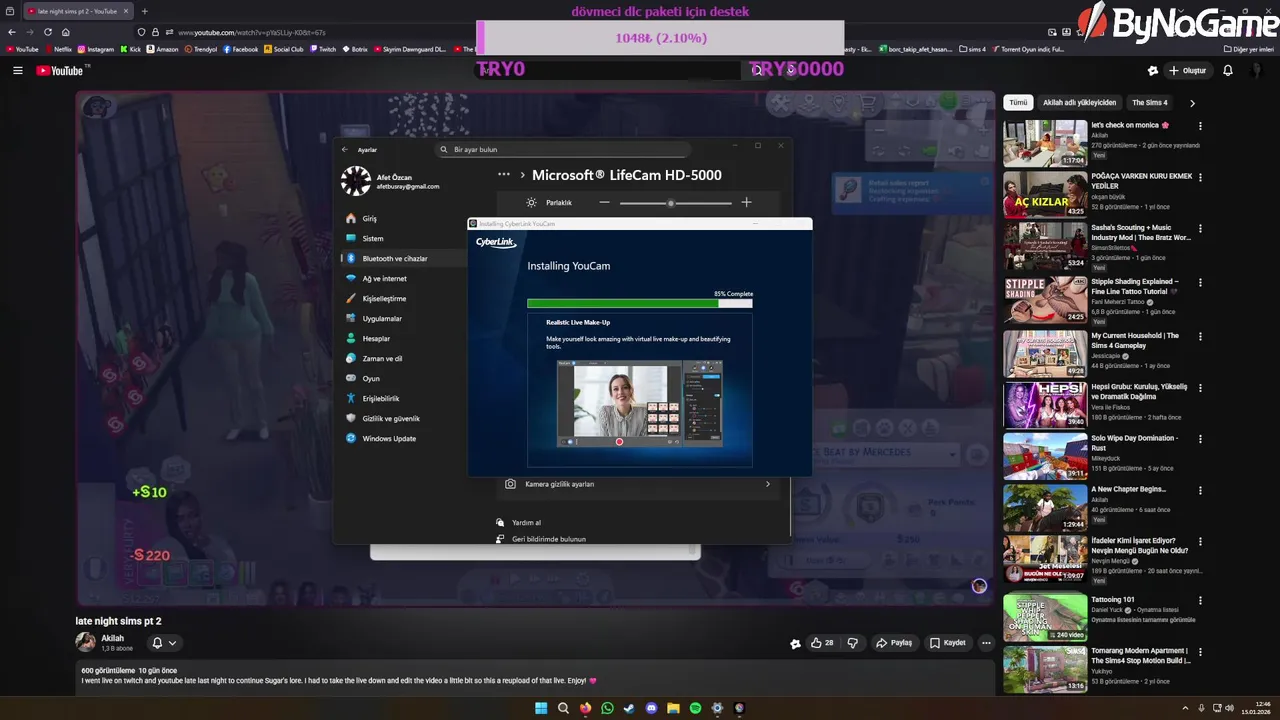The height and width of the screenshot is (720, 1280).
Task: Expand the Diğer yer imleri bookmarks folder
Action: tap(1249, 49)
